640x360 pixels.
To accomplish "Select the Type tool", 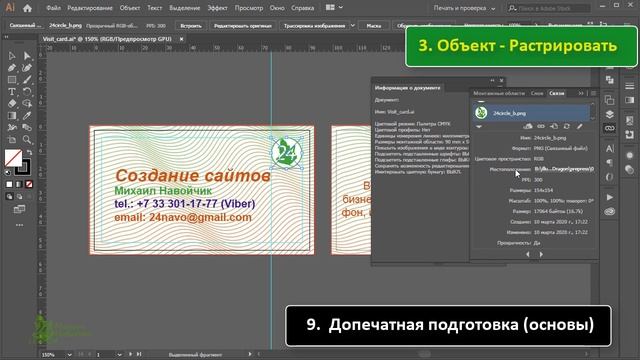I will tap(12, 91).
